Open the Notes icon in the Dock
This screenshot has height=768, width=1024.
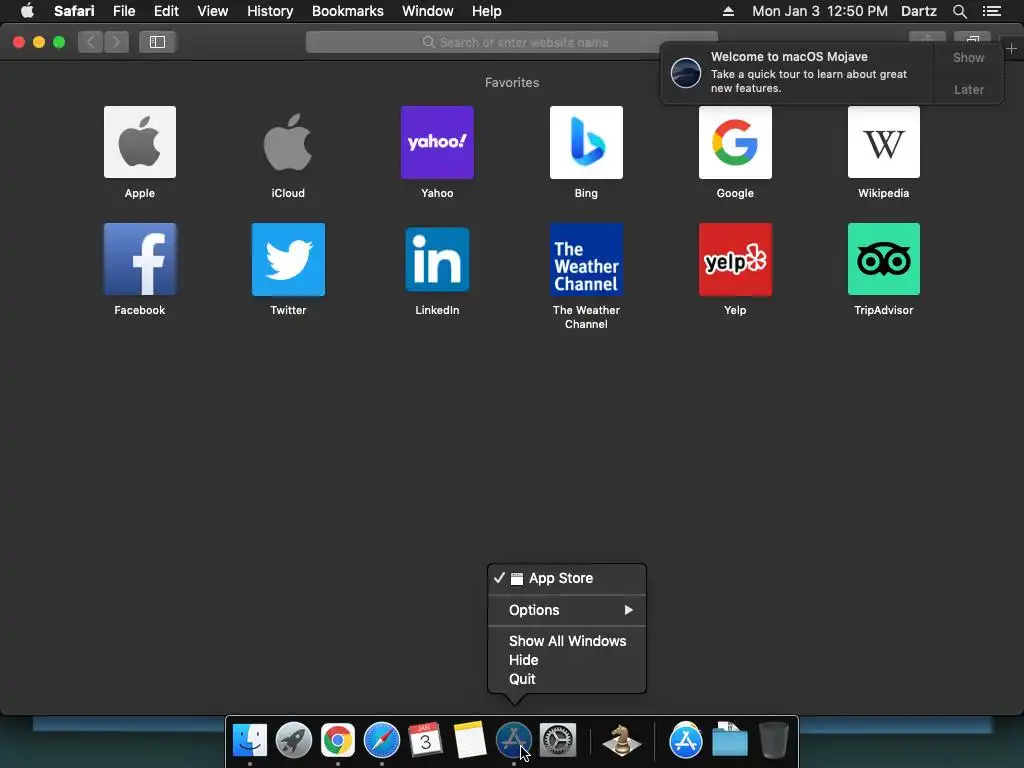[x=470, y=740]
